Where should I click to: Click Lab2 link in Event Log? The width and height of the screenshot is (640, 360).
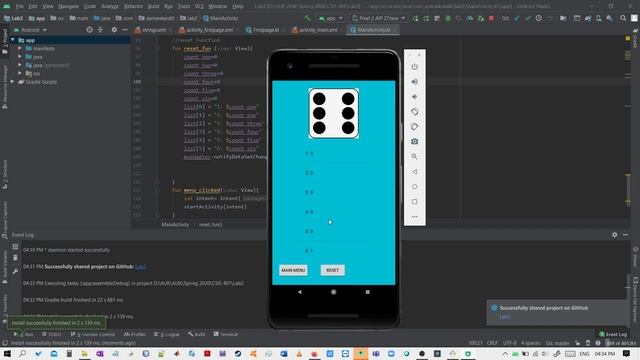[x=140, y=267]
